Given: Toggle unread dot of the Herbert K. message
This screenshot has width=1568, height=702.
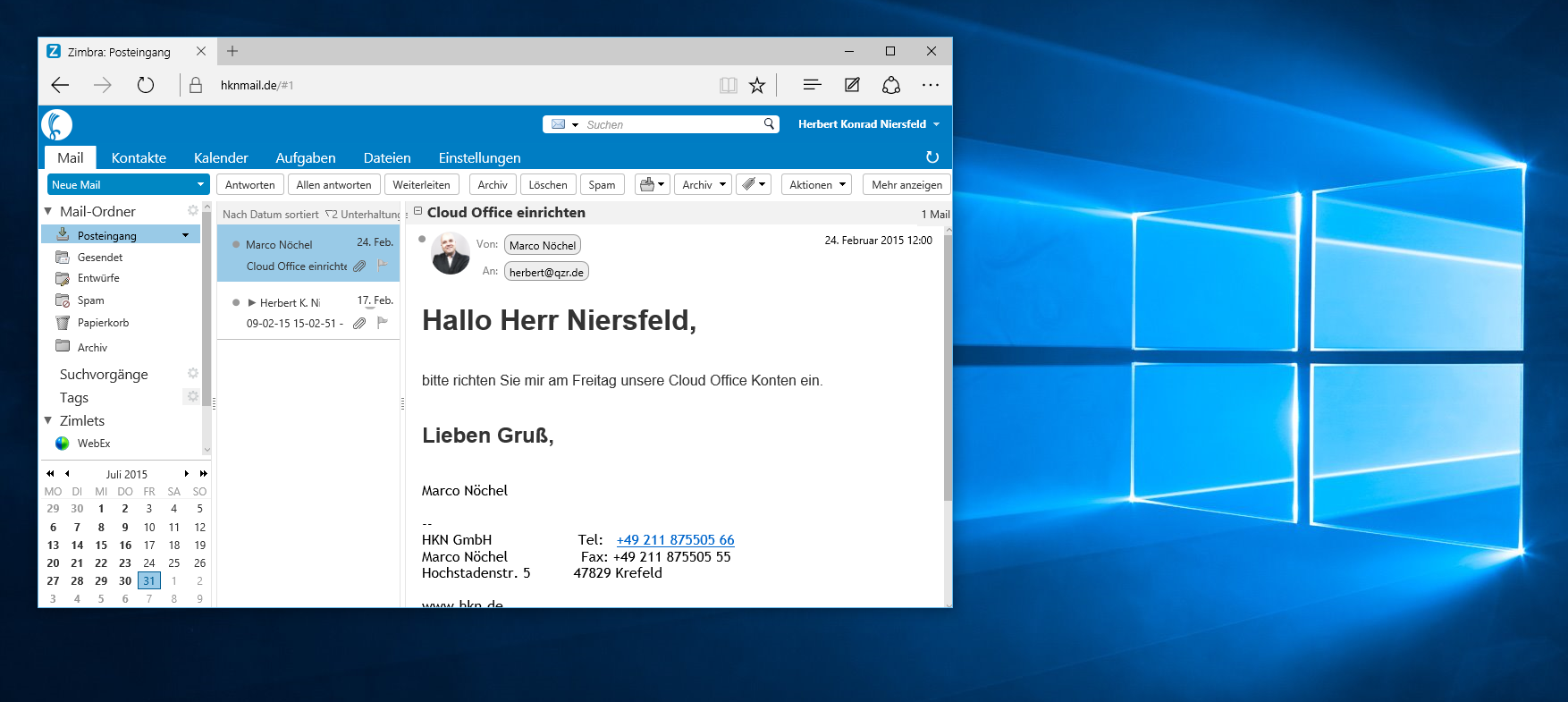Looking at the screenshot, I should pyautogui.click(x=236, y=302).
